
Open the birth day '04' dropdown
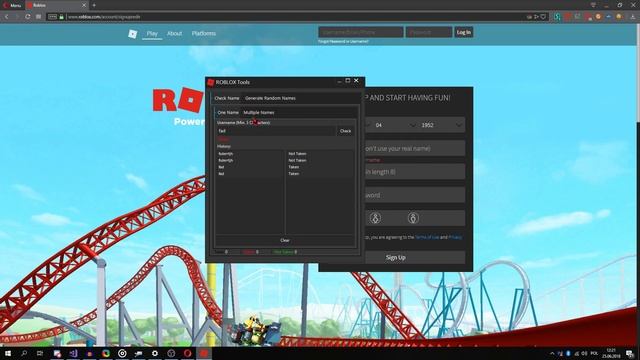tap(394, 125)
